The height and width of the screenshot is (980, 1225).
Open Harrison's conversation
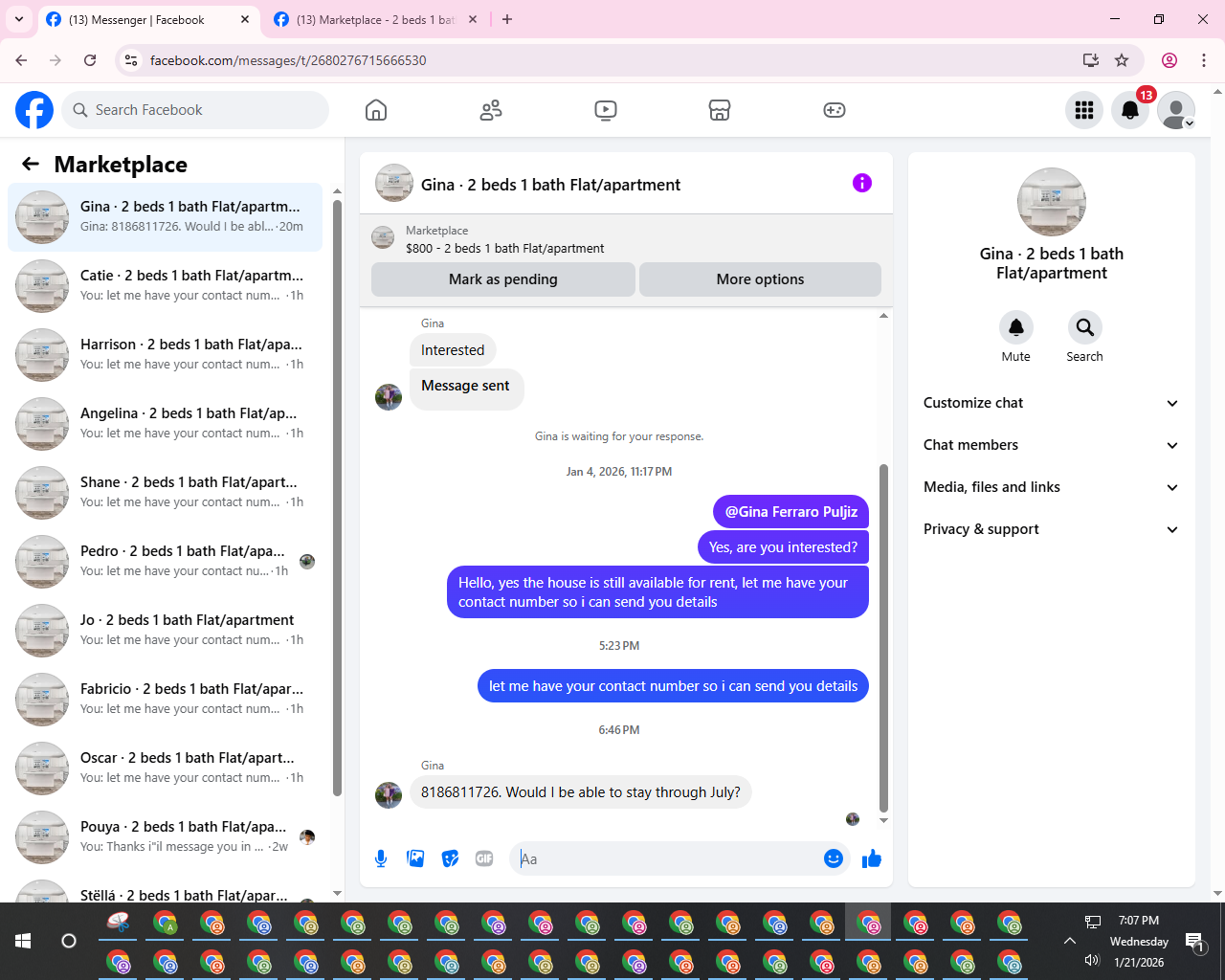pyautogui.click(x=166, y=354)
